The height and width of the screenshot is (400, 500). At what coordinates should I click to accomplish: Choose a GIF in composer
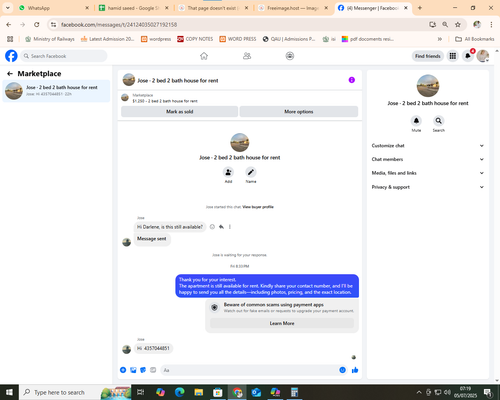(153, 370)
